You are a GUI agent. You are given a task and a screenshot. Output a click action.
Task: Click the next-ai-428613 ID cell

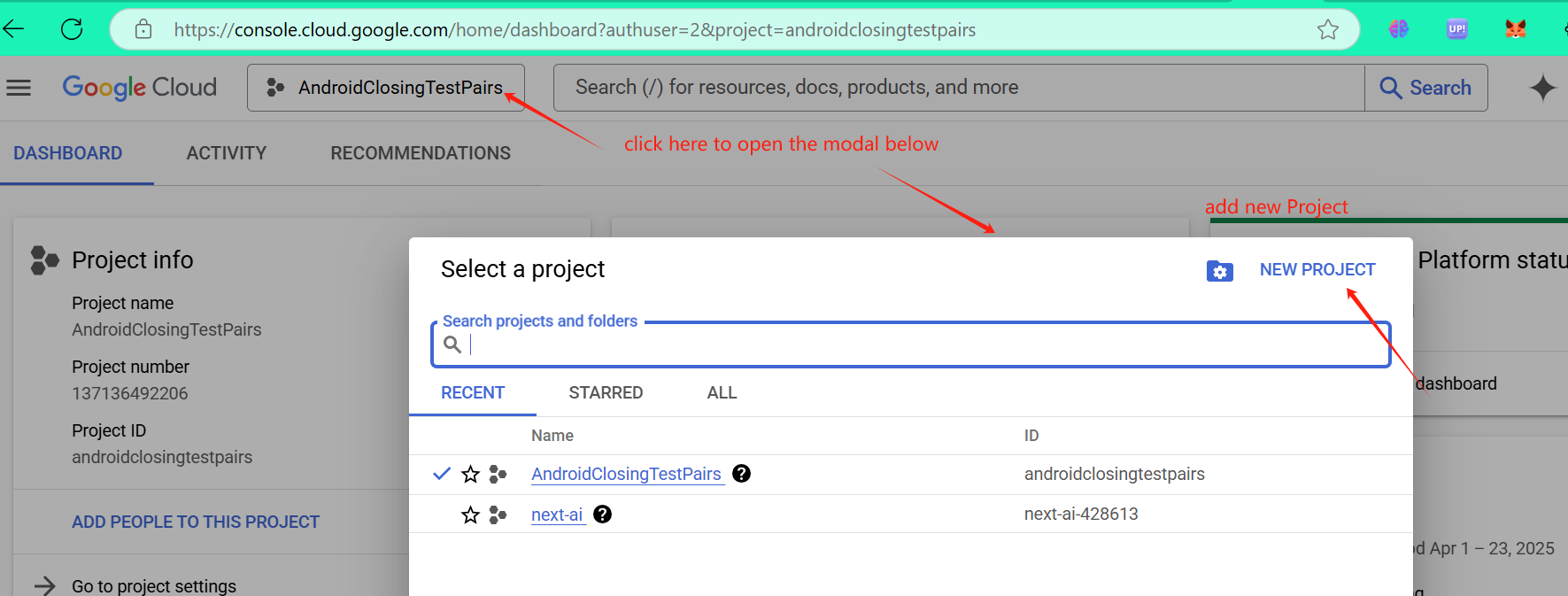[x=1081, y=514]
